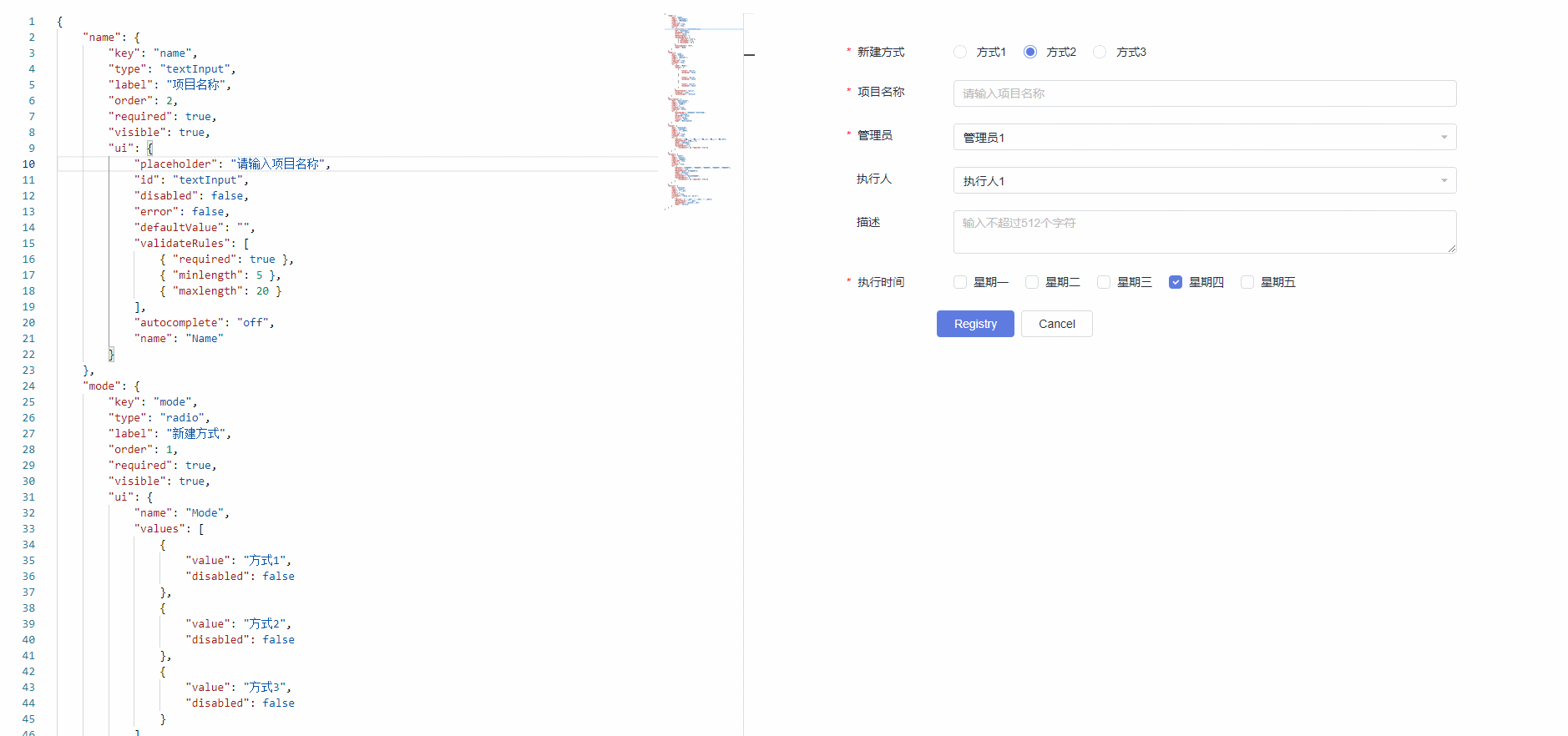
Task: Check the 星期二 checkbox
Action: [x=1032, y=282]
